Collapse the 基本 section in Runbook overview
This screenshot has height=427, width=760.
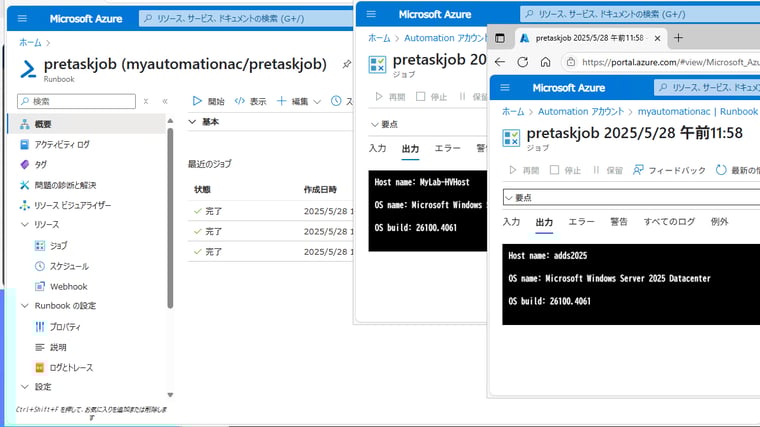coord(192,122)
